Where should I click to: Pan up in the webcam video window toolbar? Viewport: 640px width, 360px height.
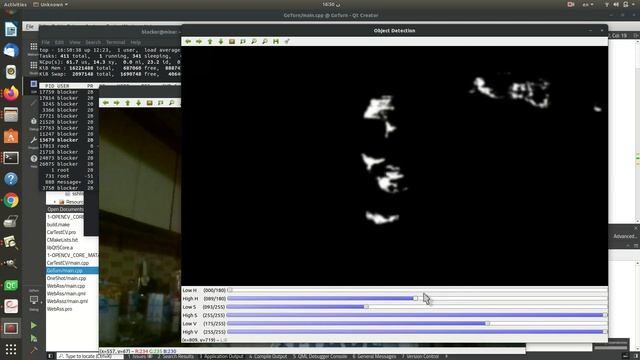click(128, 103)
